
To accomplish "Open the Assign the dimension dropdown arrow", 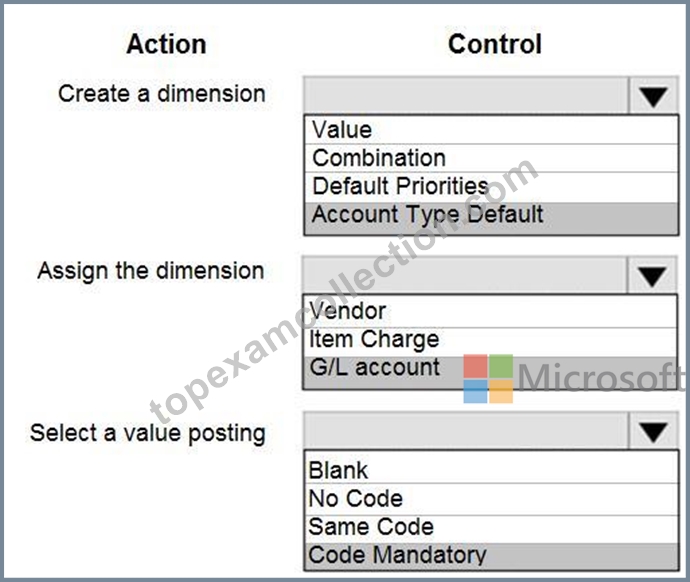I will coord(652,276).
